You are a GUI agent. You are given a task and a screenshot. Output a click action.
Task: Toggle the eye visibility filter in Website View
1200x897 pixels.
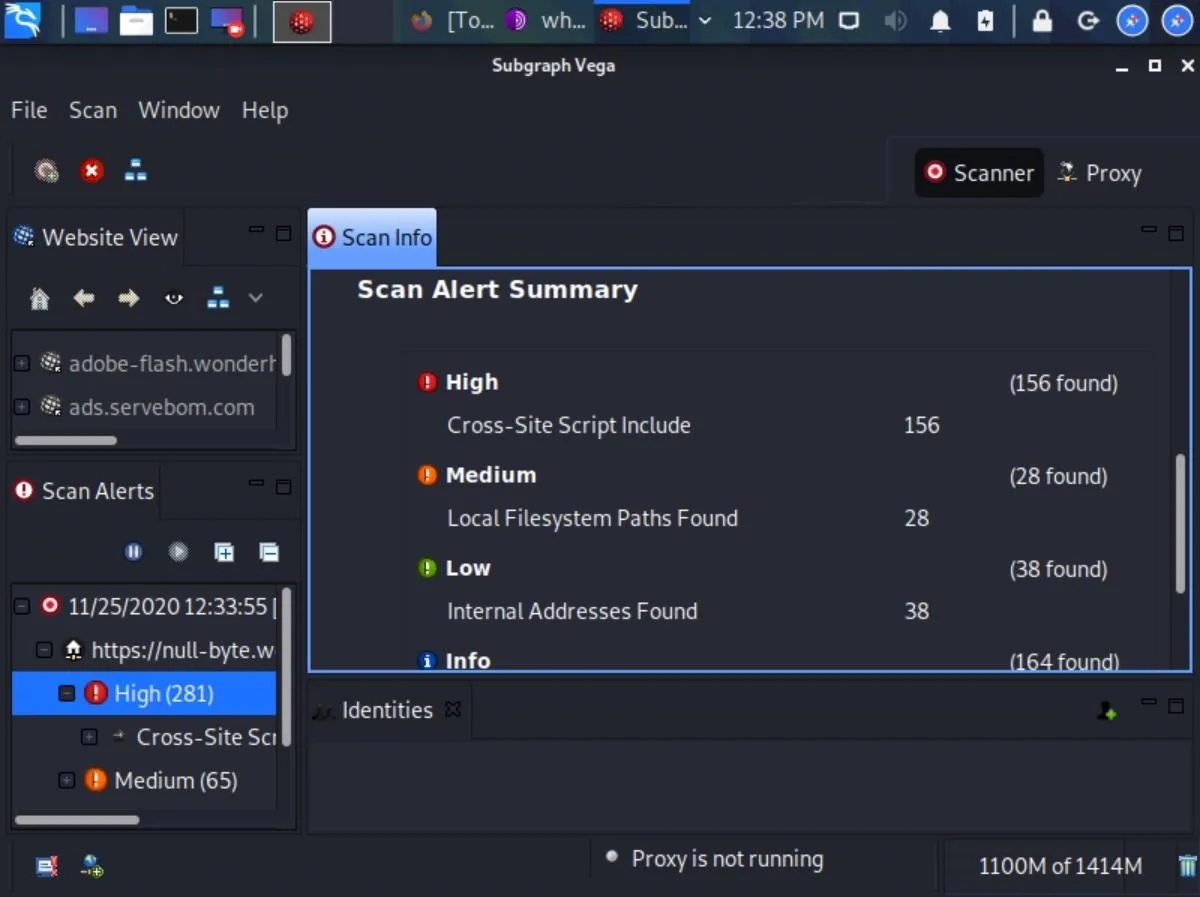(174, 298)
